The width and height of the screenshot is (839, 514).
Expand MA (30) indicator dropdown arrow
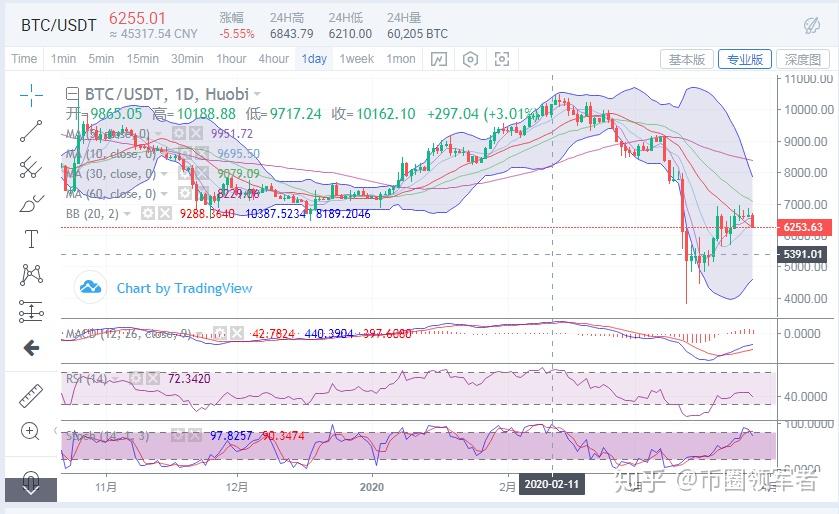[164, 174]
